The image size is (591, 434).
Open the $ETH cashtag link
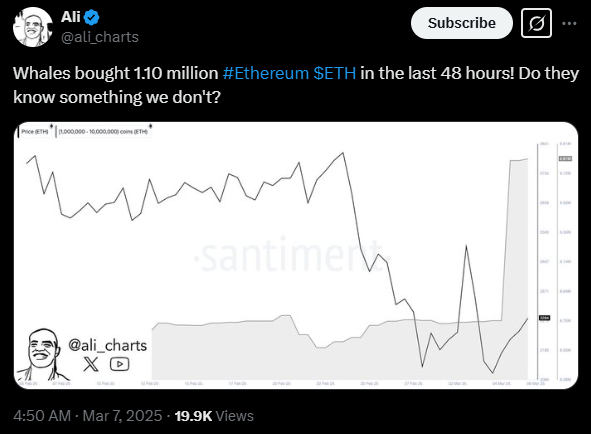click(335, 73)
